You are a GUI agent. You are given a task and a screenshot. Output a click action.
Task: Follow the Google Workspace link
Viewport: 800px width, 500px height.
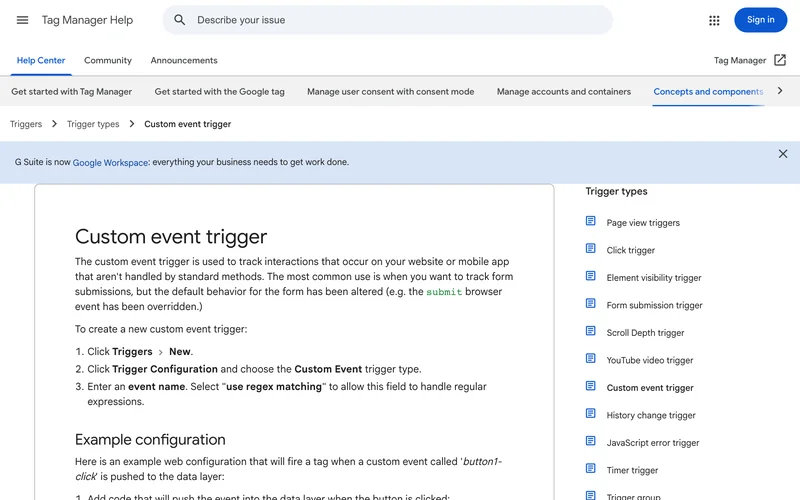tap(110, 162)
